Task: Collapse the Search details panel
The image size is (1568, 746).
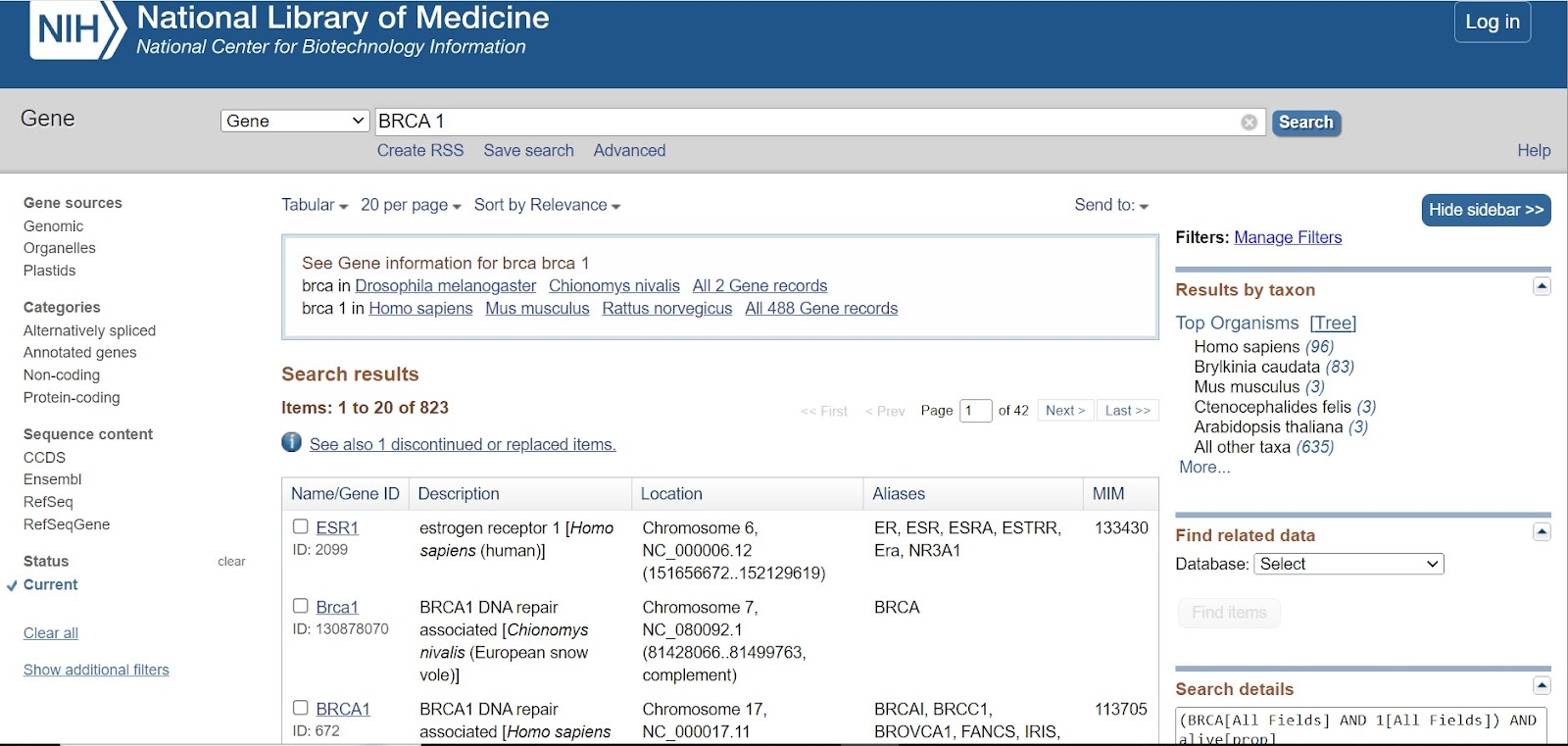Action: point(1542,685)
